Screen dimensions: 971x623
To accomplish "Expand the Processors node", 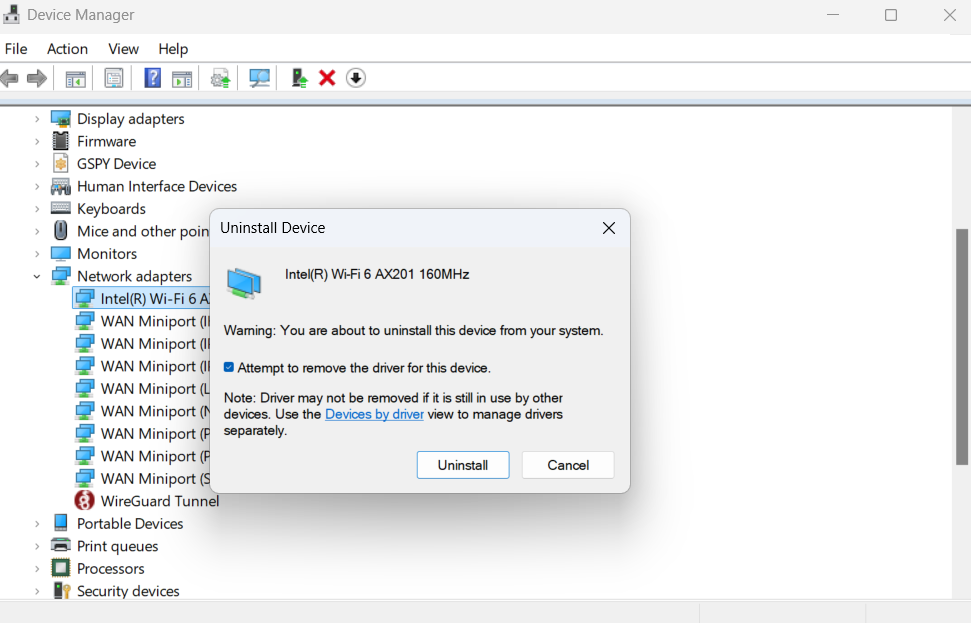I will click(37, 569).
